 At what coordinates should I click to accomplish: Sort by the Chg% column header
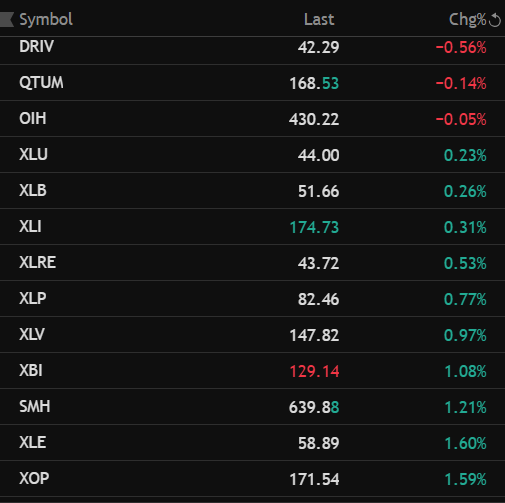pyautogui.click(x=467, y=20)
